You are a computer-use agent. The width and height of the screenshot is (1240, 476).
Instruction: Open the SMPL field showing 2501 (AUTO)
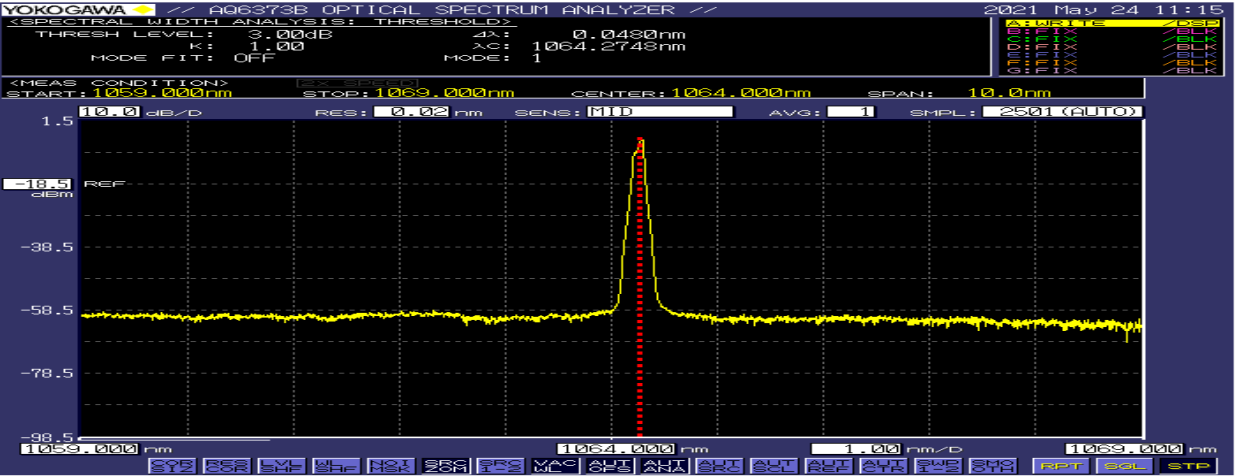[x=1062, y=112]
